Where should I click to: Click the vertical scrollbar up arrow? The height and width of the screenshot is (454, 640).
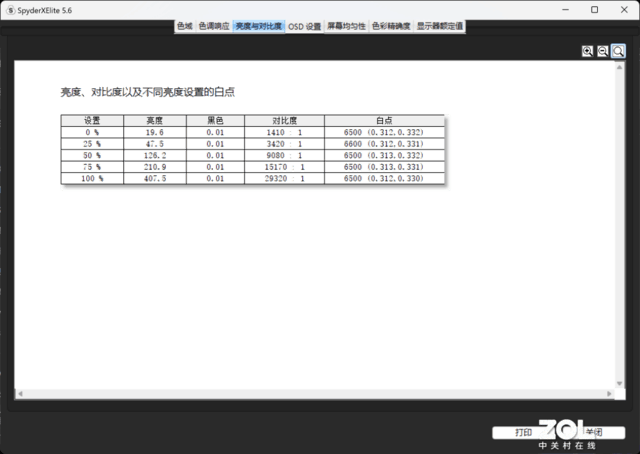point(620,67)
